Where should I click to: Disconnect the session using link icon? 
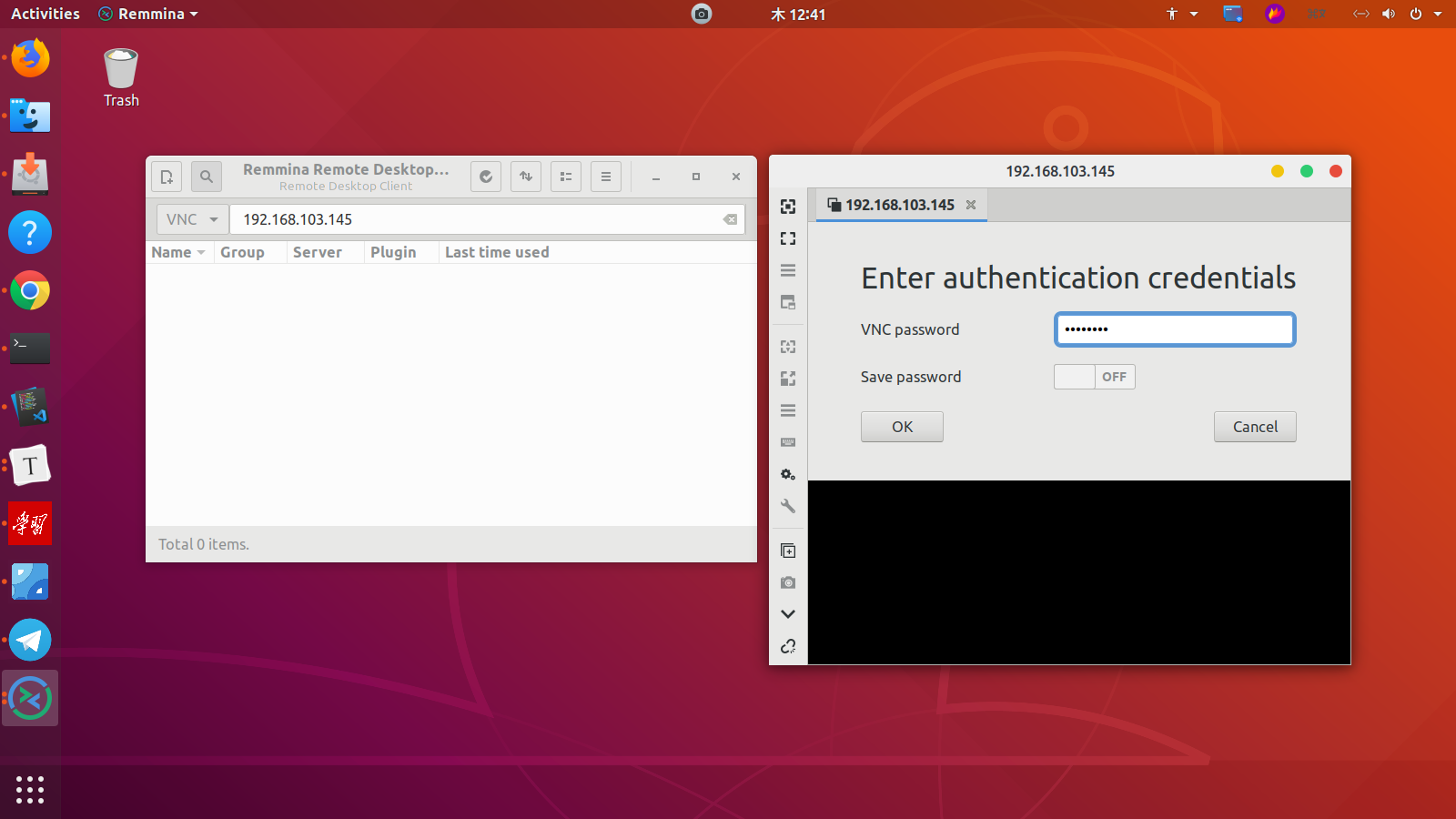[x=788, y=646]
